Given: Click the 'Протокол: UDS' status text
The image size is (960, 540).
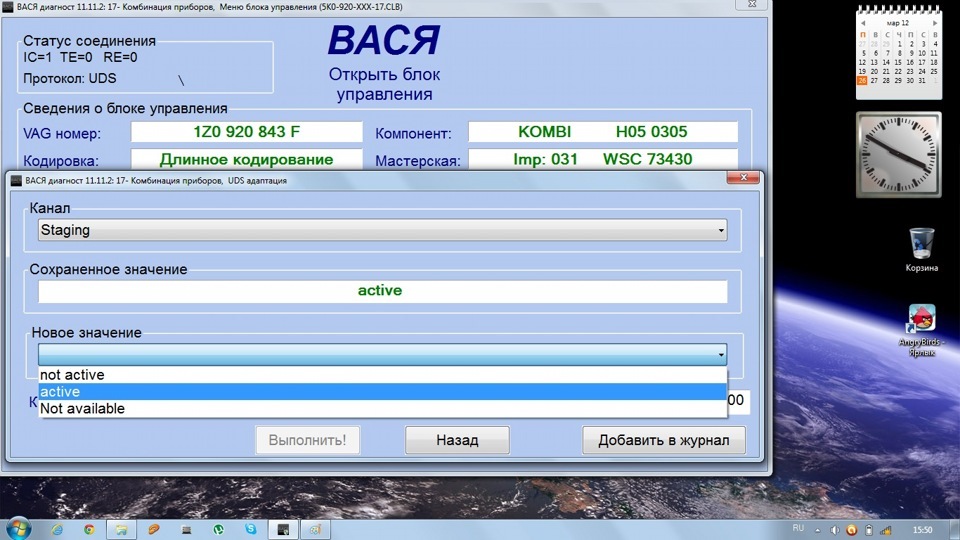Looking at the screenshot, I should [x=70, y=78].
